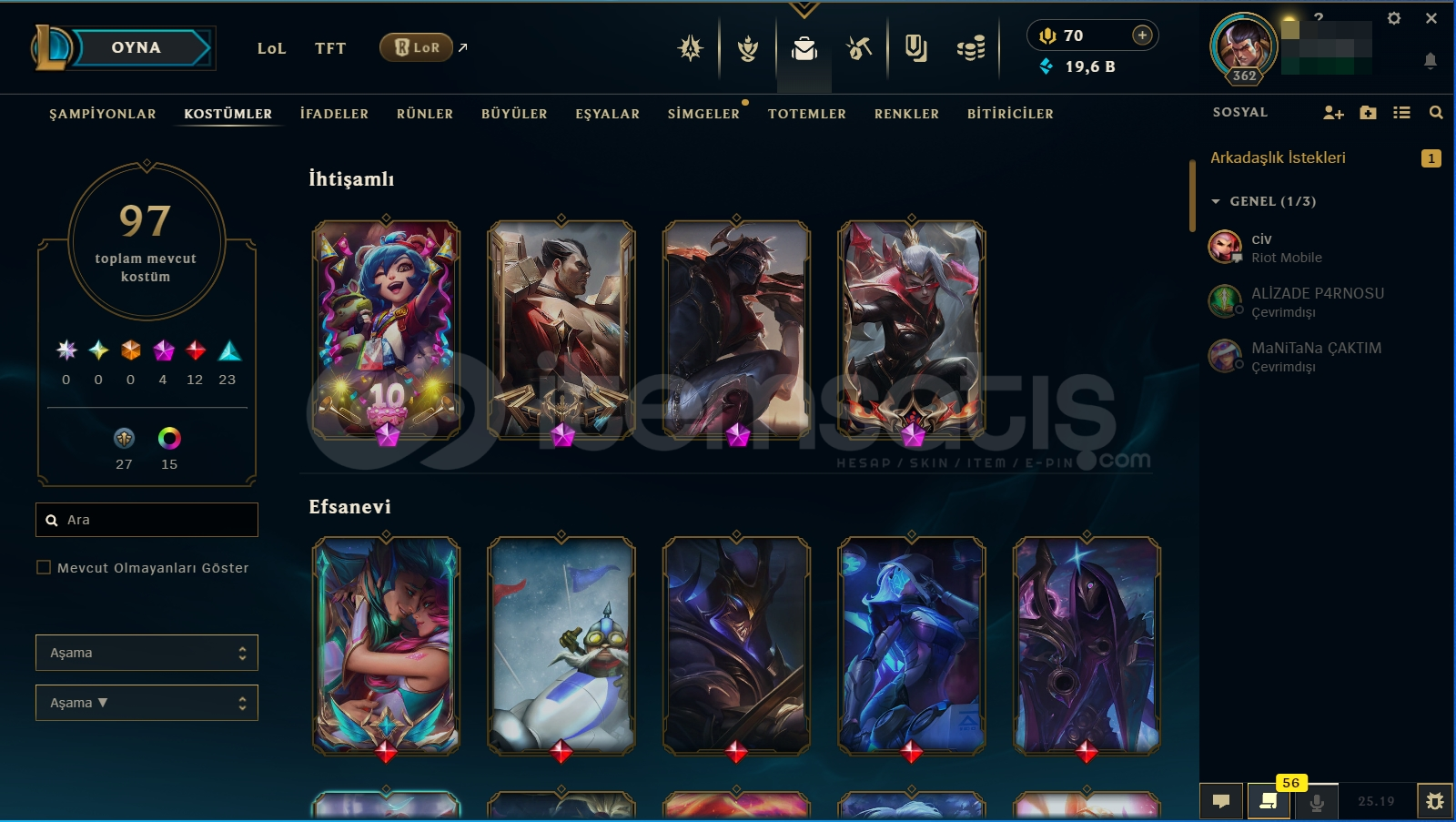Click the Ara skin search field

point(147,520)
